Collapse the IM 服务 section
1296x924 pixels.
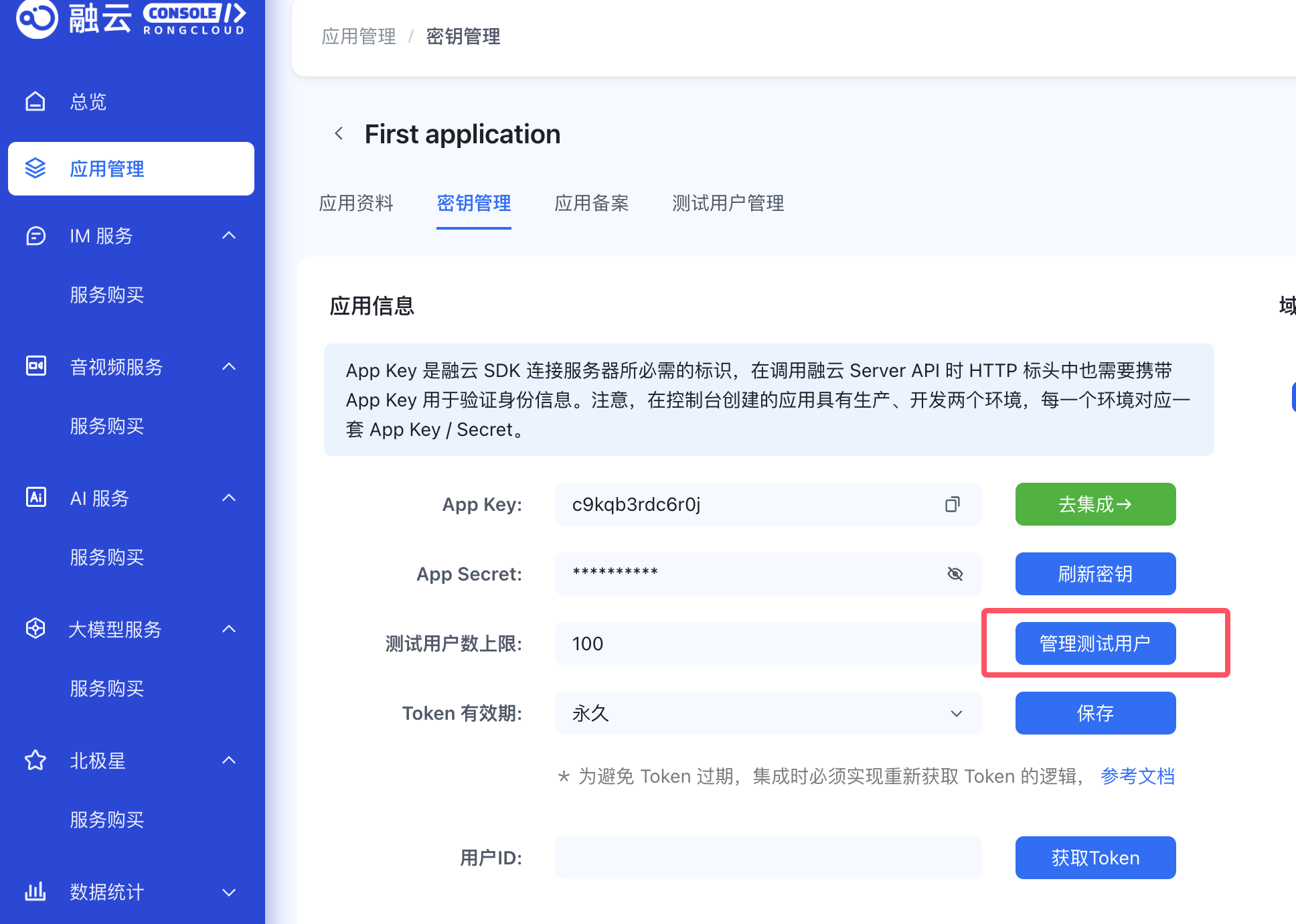(229, 235)
